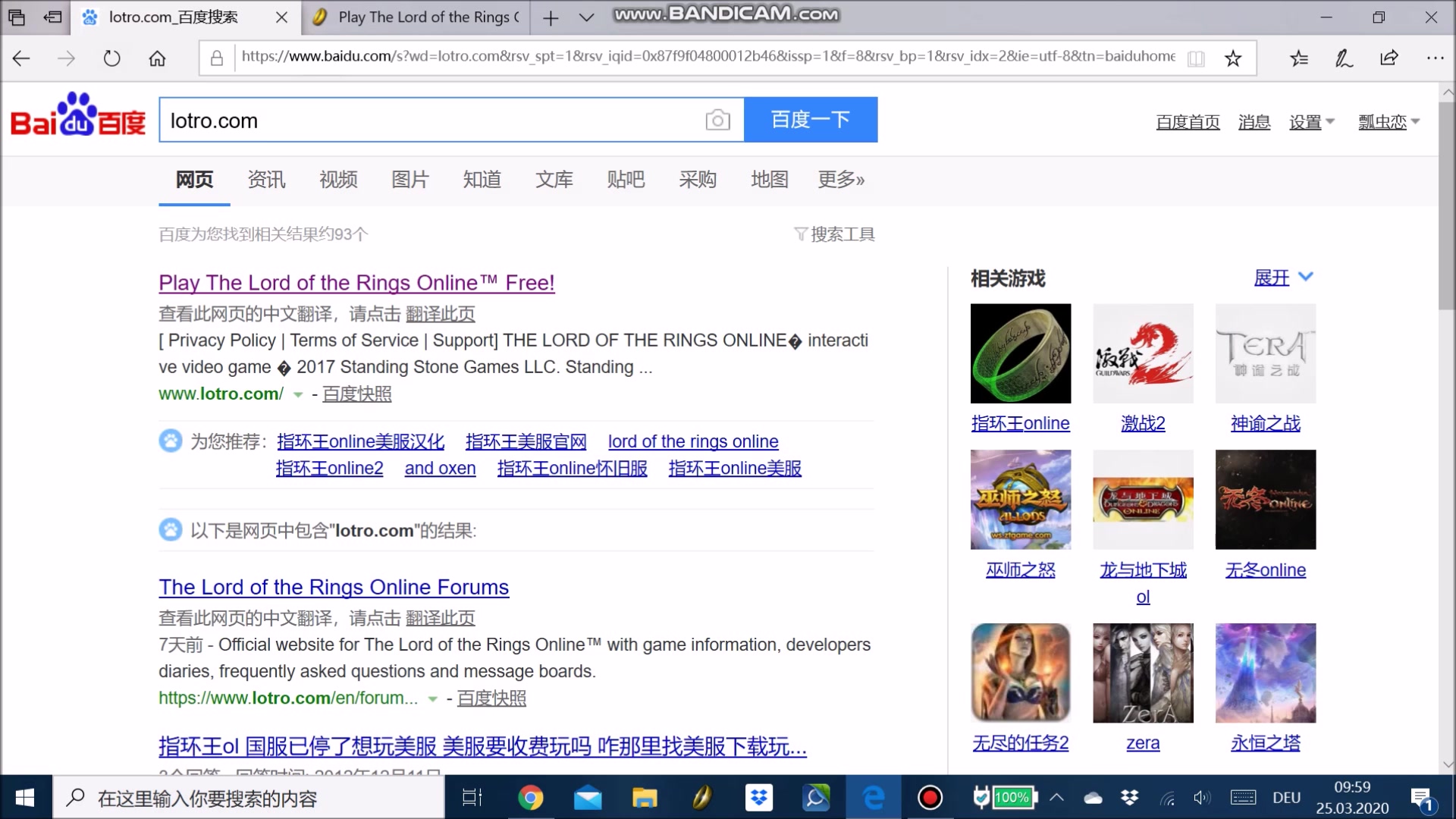Expand related games with 展开
This screenshot has width=1456, height=819.
pyautogui.click(x=1283, y=278)
